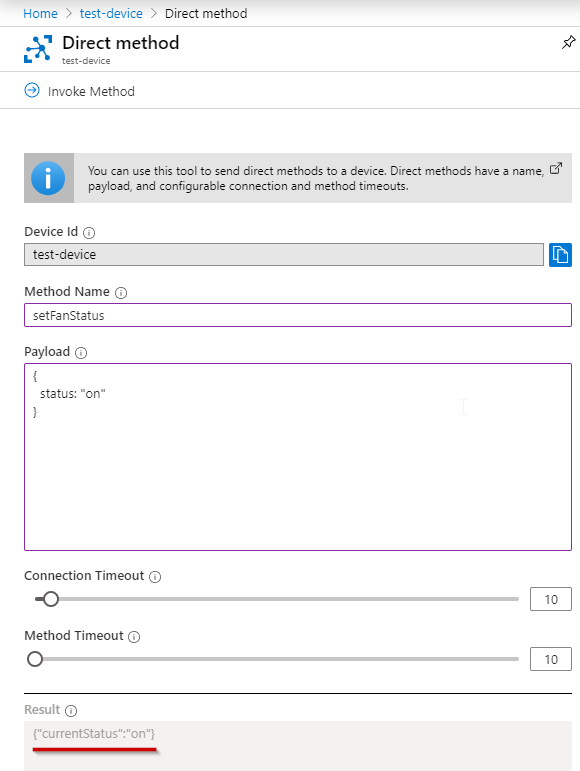Viewport: 580px width, 771px height.
Task: Go to Home breadcrumb
Action: (x=40, y=13)
